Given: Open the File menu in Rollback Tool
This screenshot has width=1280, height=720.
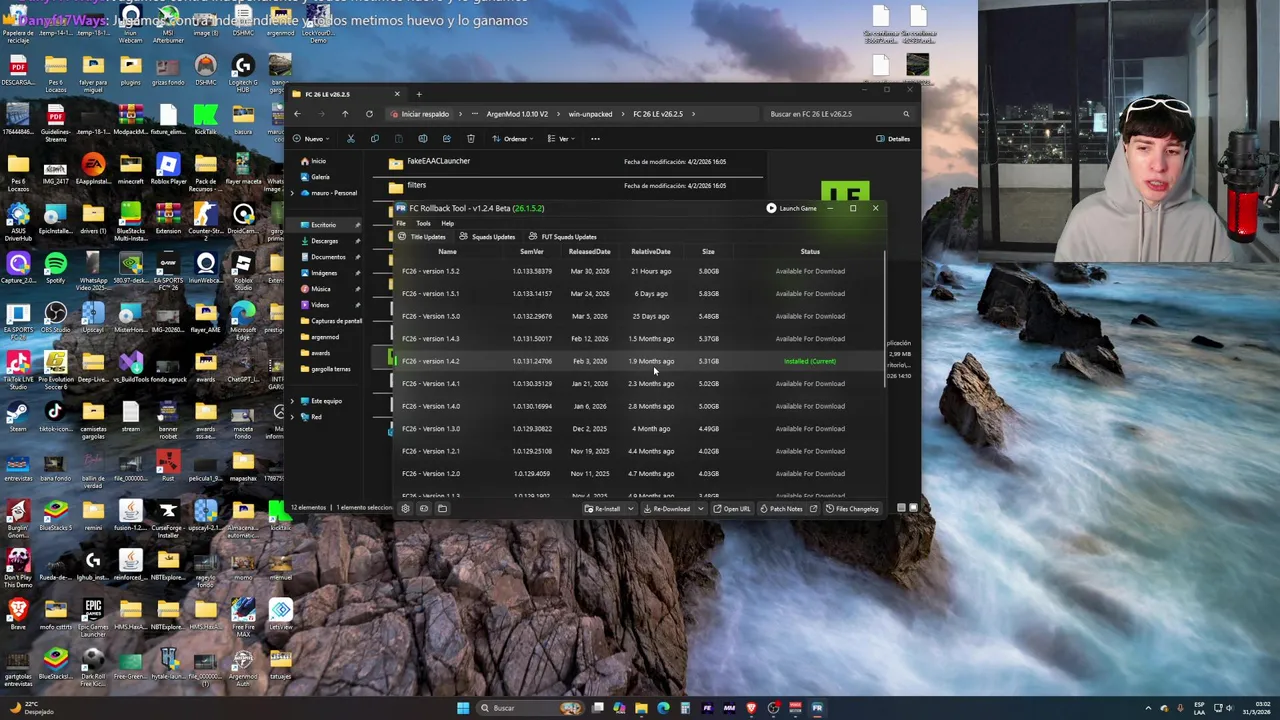Looking at the screenshot, I should tap(401, 223).
